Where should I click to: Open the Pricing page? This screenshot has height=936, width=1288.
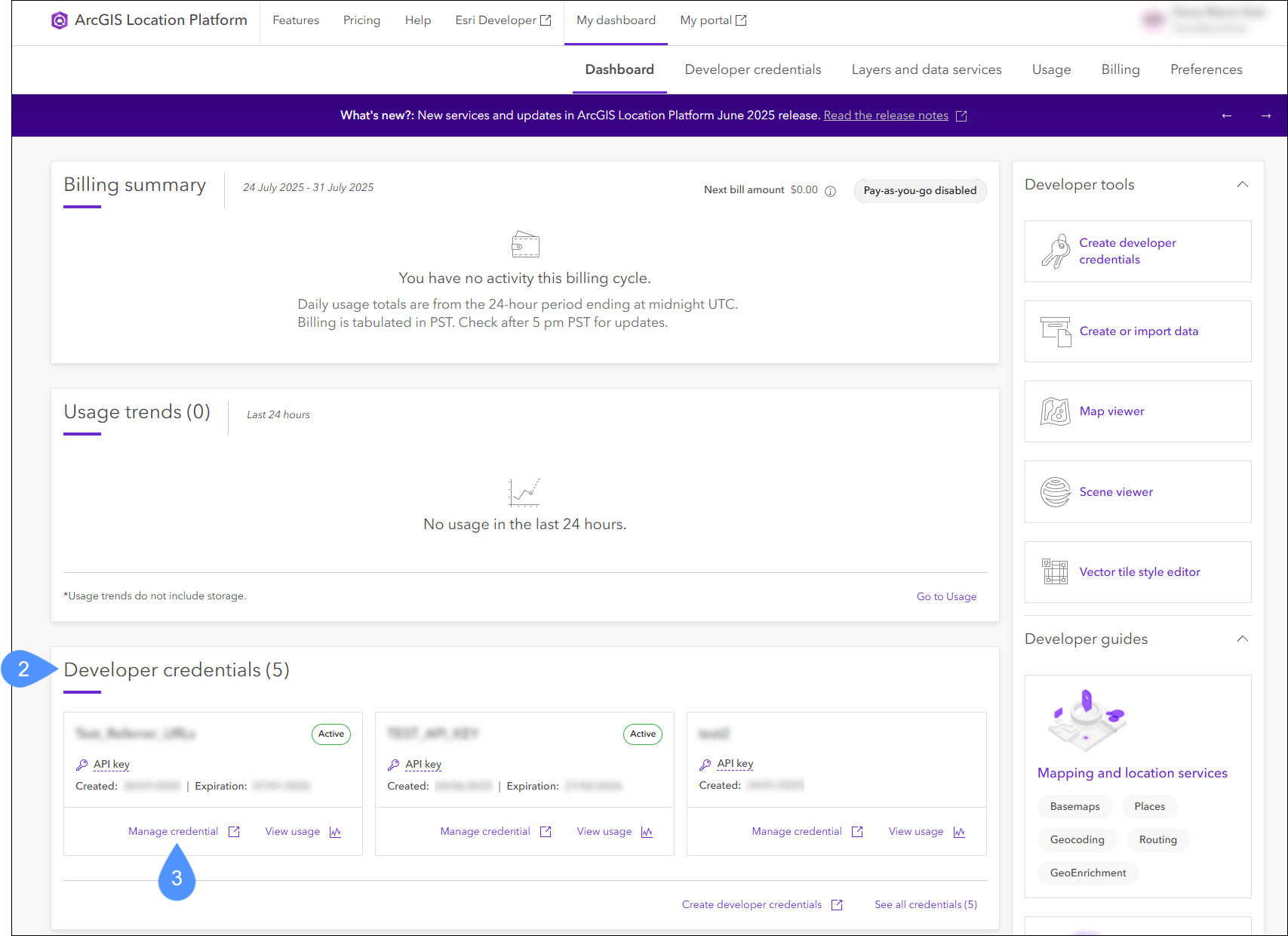click(x=361, y=20)
